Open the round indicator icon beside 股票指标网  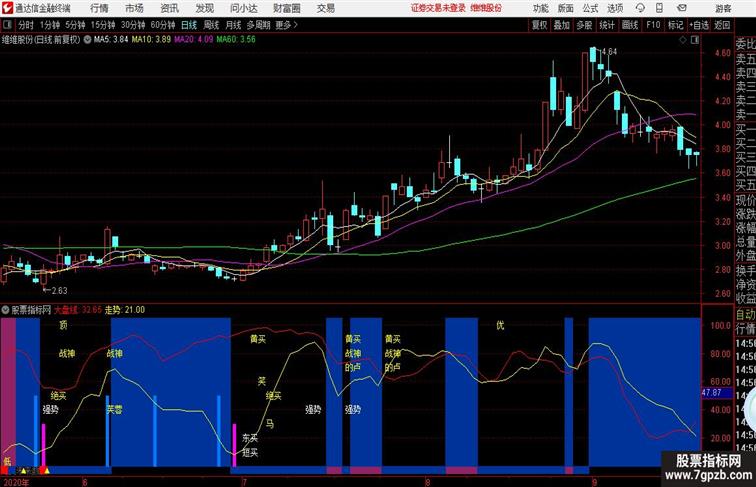coord(5,310)
